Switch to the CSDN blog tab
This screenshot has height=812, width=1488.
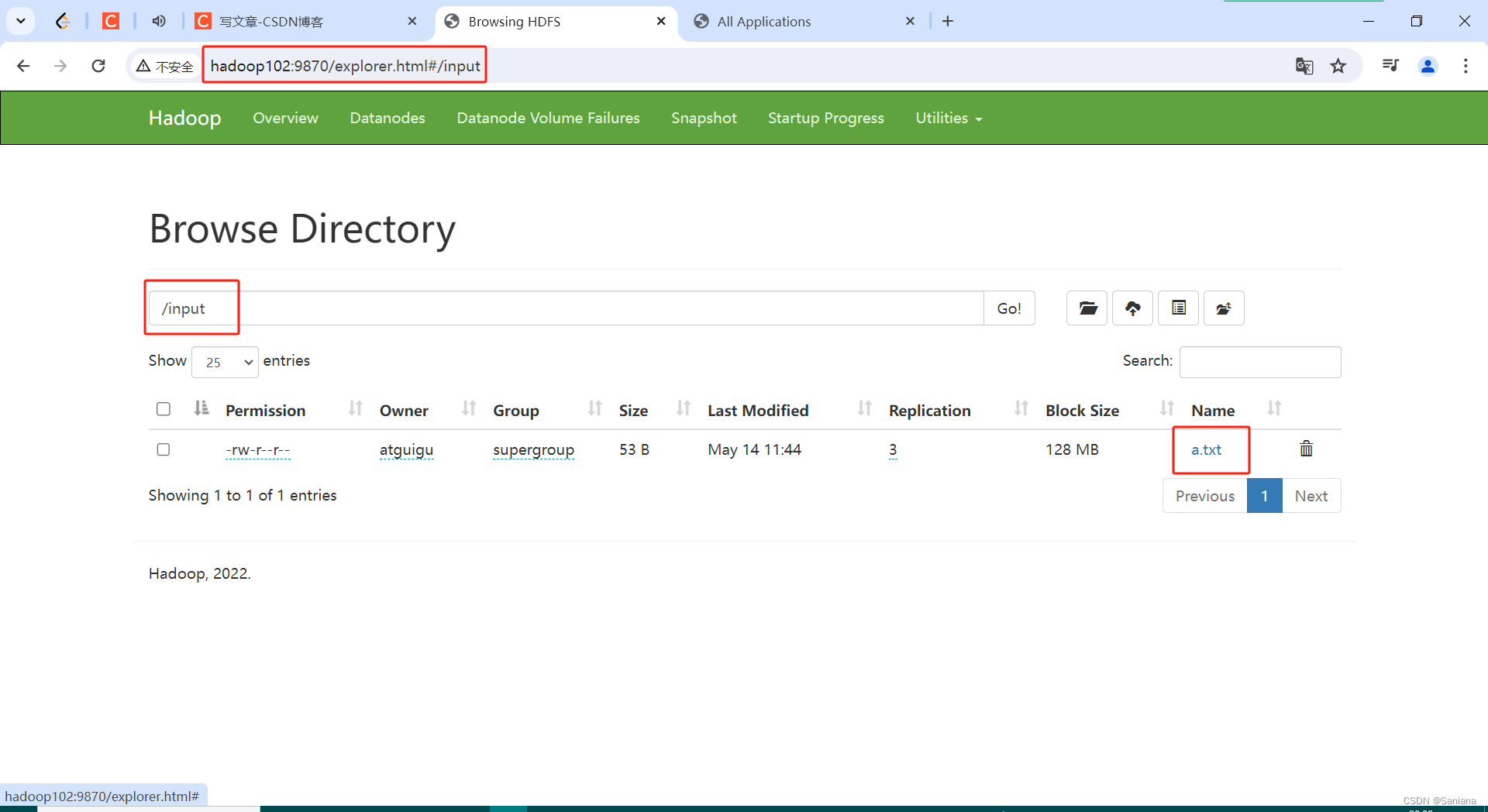(306, 22)
